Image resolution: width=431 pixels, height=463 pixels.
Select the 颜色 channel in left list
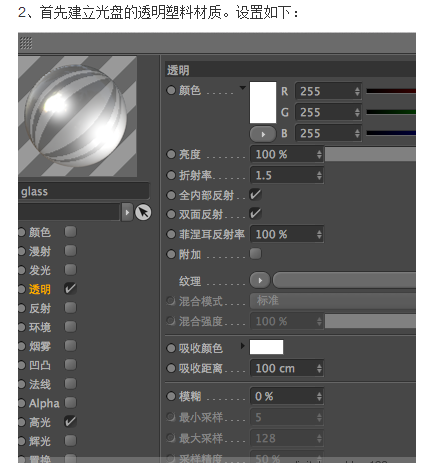[x=40, y=232]
